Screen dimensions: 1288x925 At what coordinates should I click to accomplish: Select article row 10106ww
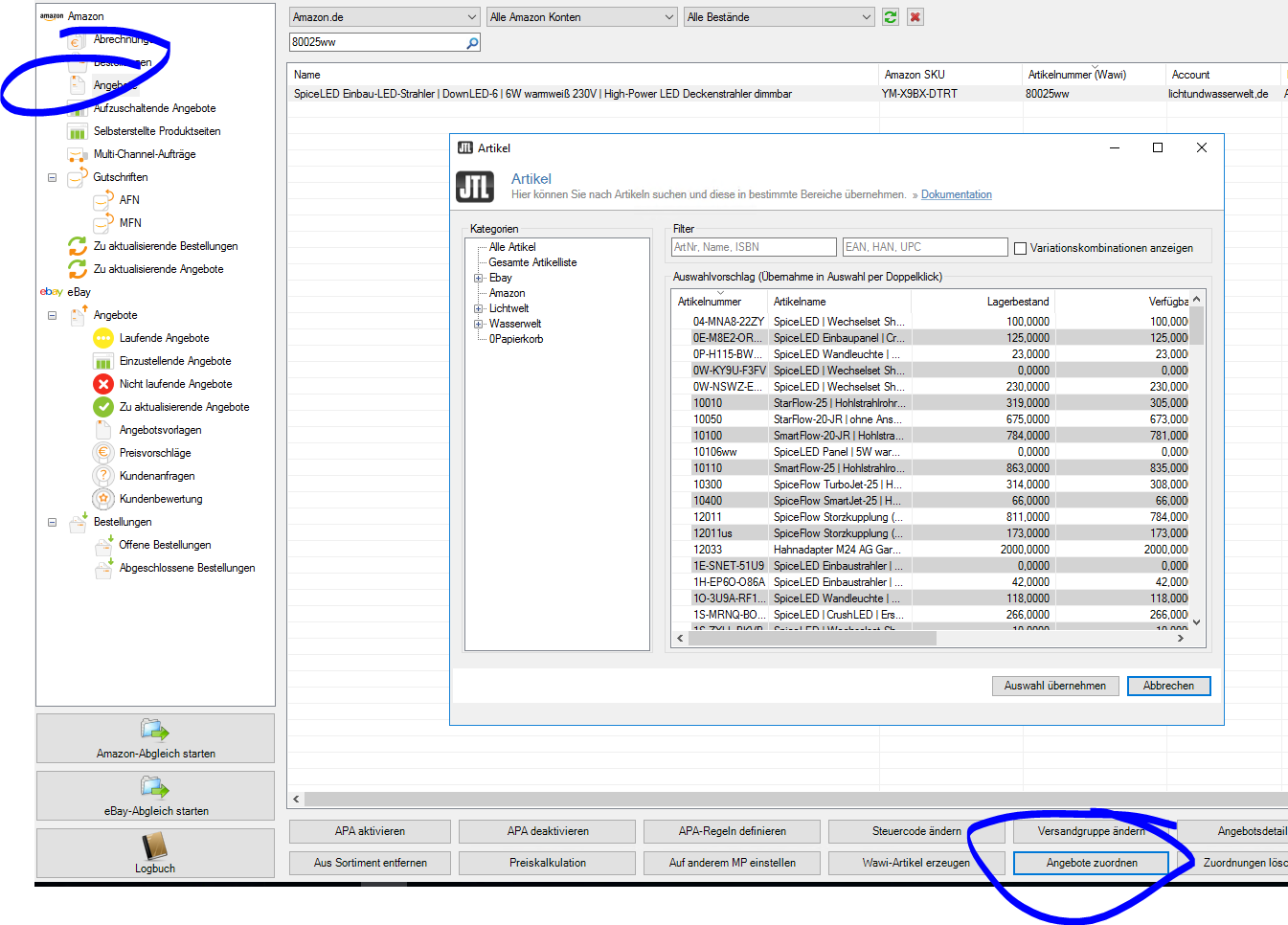pyautogui.click(x=931, y=452)
